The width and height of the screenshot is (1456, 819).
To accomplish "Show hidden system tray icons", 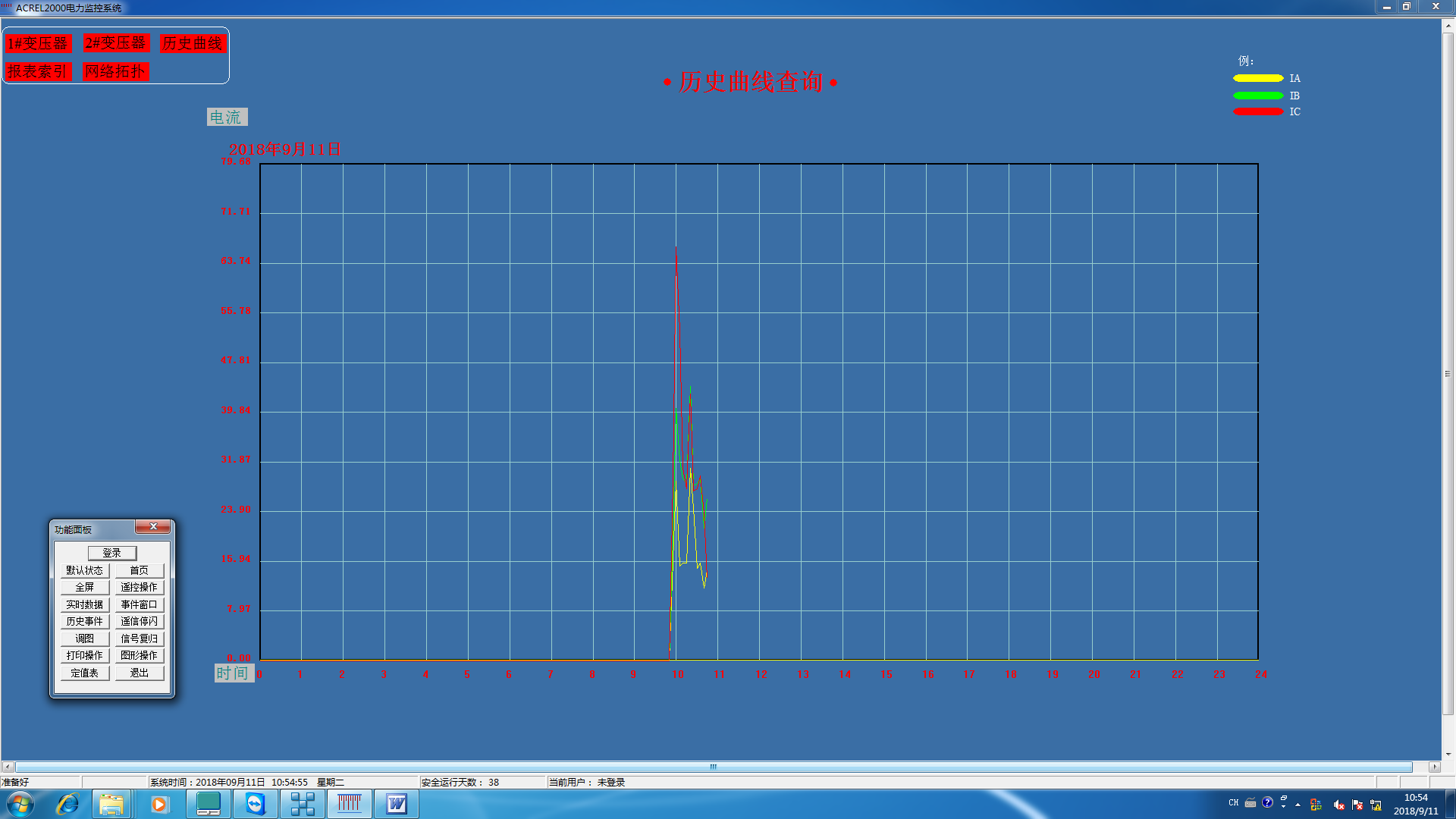I will click(1298, 805).
